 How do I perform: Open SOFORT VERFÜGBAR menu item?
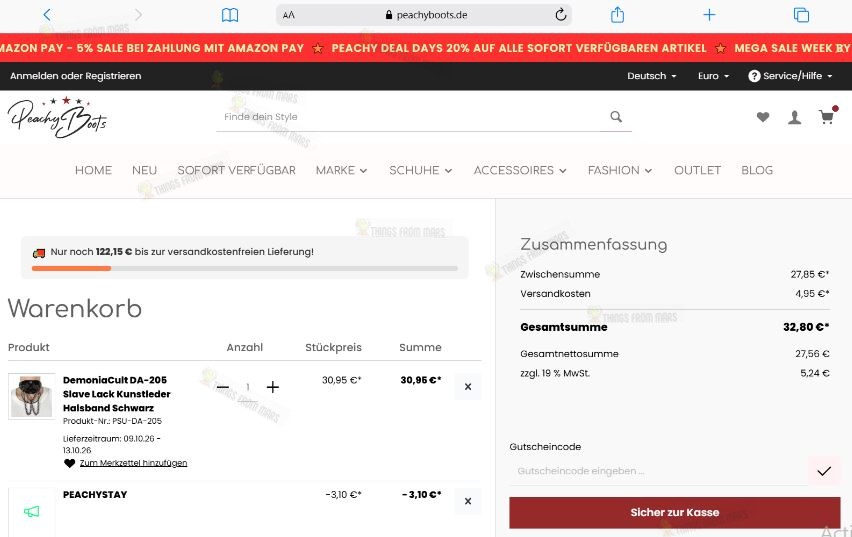236,170
